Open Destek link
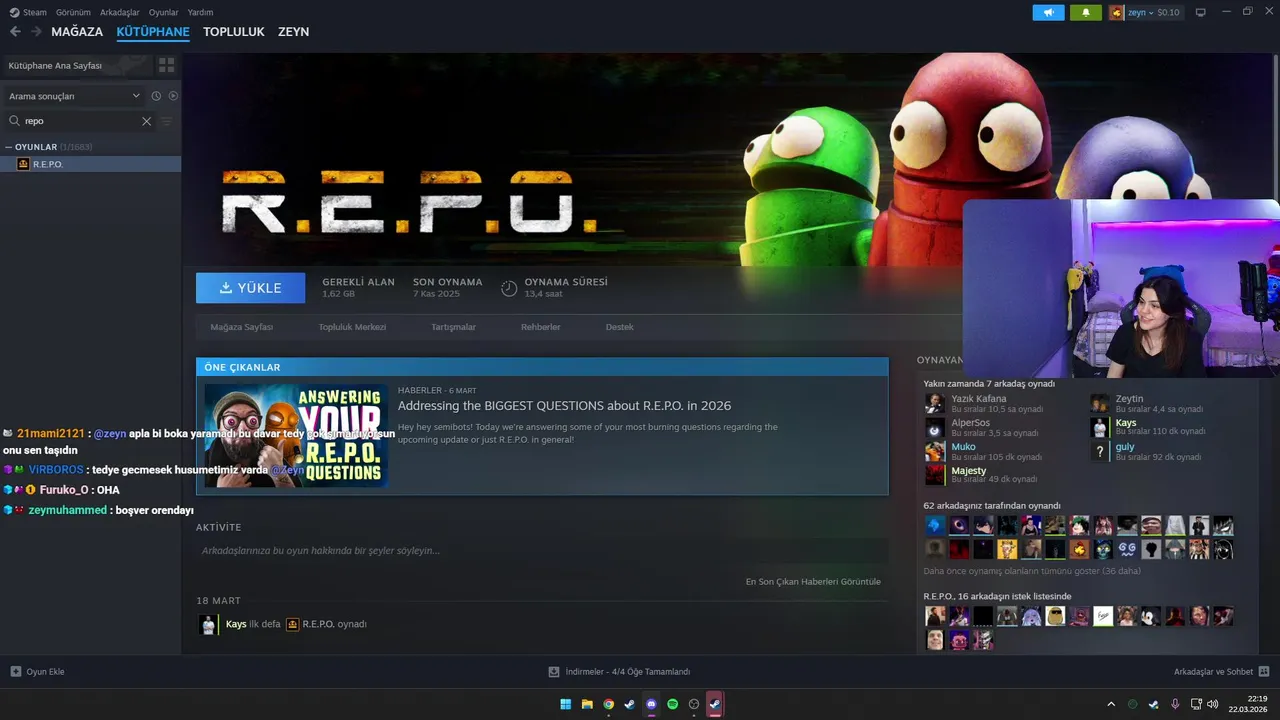This screenshot has height=720, width=1280. (x=619, y=327)
